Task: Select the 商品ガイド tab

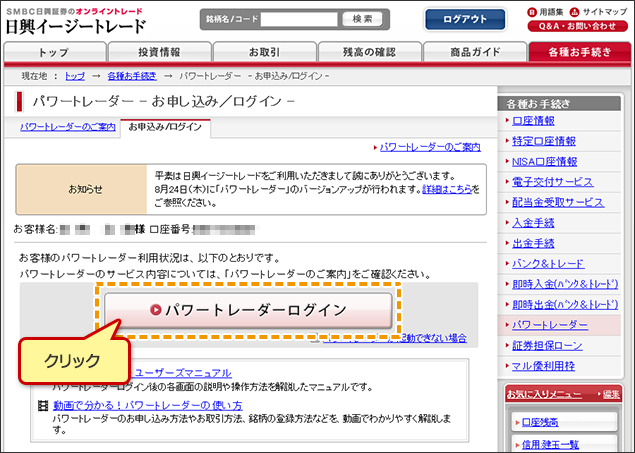Action: click(474, 52)
